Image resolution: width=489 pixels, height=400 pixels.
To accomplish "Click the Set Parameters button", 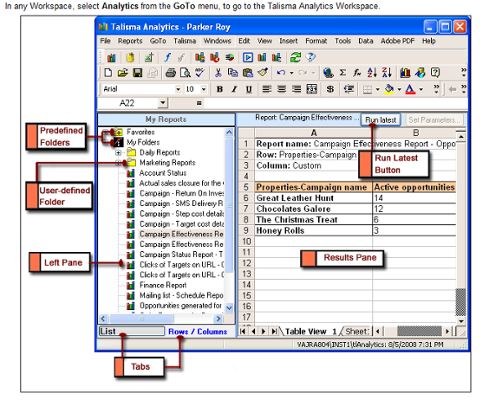I will (x=435, y=120).
